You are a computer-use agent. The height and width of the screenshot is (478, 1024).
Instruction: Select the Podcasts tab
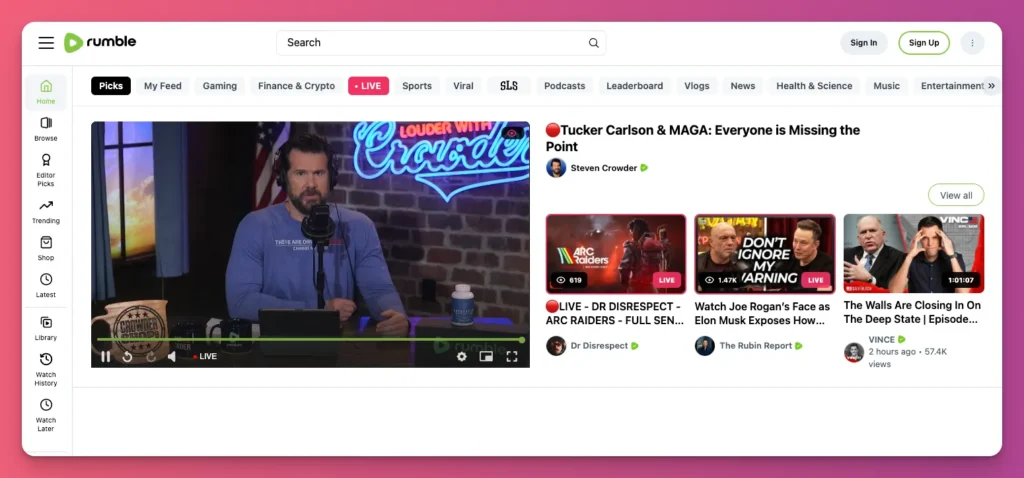click(565, 86)
